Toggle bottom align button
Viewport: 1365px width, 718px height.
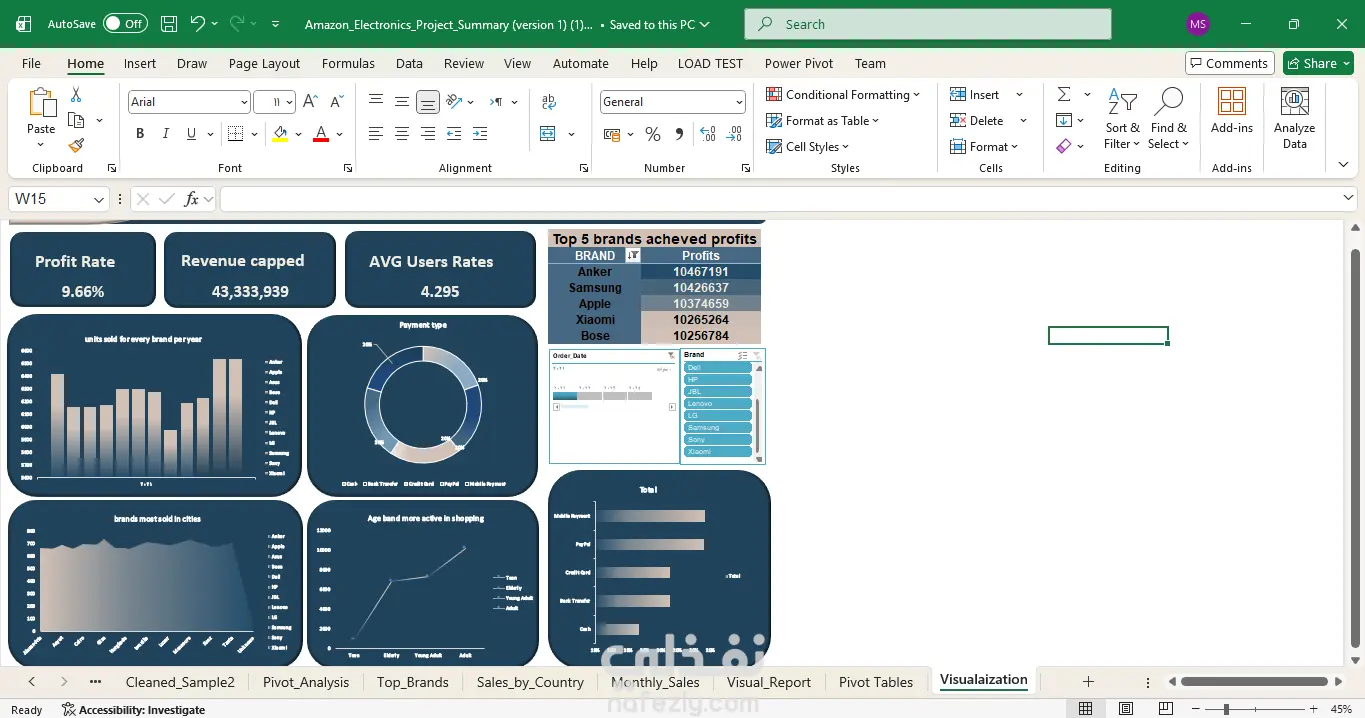(x=428, y=102)
